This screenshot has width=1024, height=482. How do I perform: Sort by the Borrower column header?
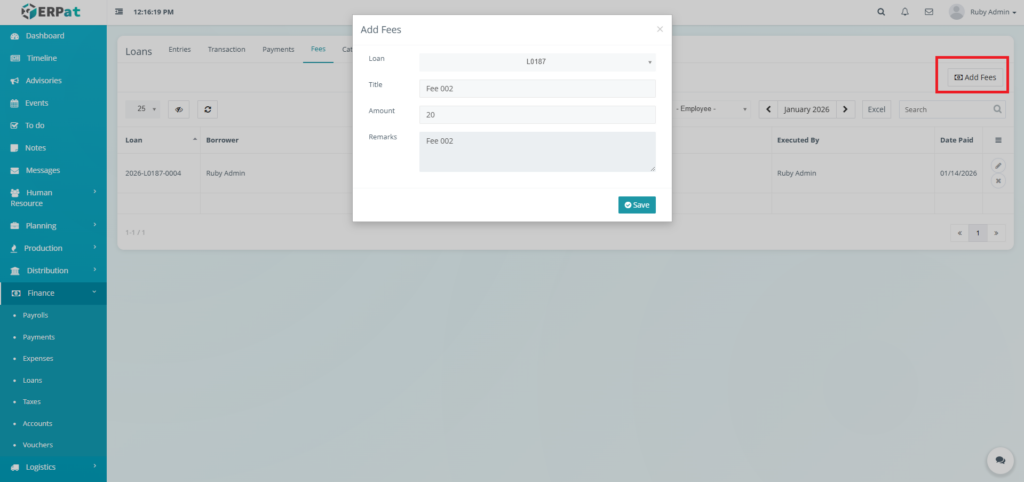[x=222, y=140]
